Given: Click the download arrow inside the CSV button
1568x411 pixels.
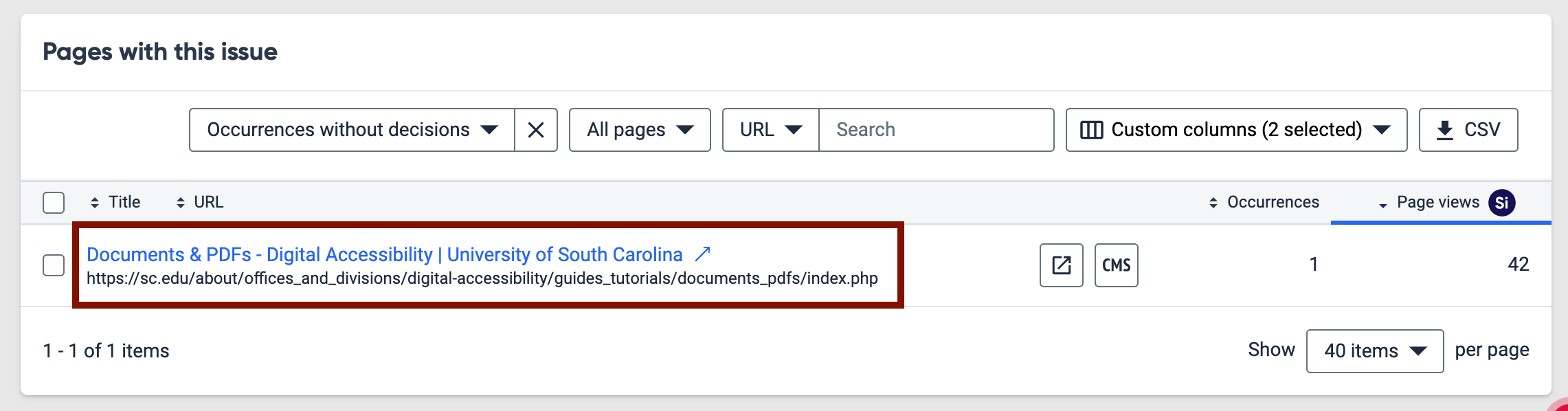Looking at the screenshot, I should pyautogui.click(x=1446, y=129).
